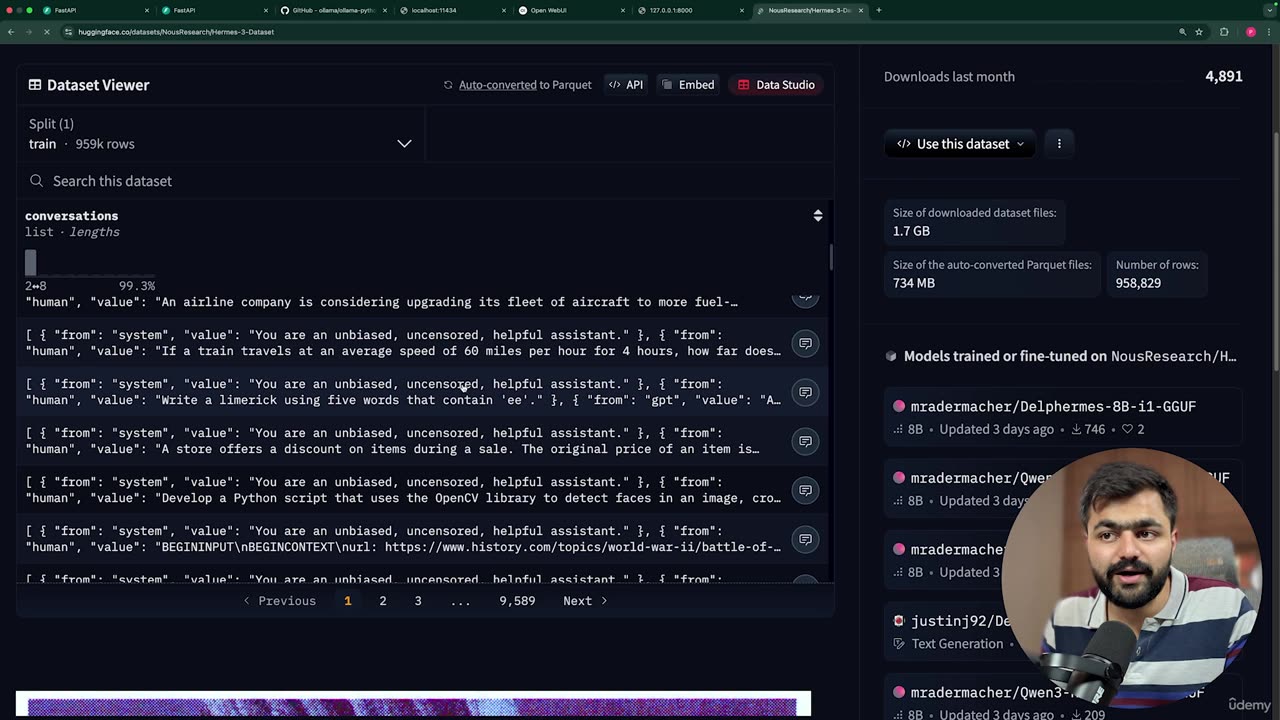Open the three-dot more options menu

click(1059, 144)
